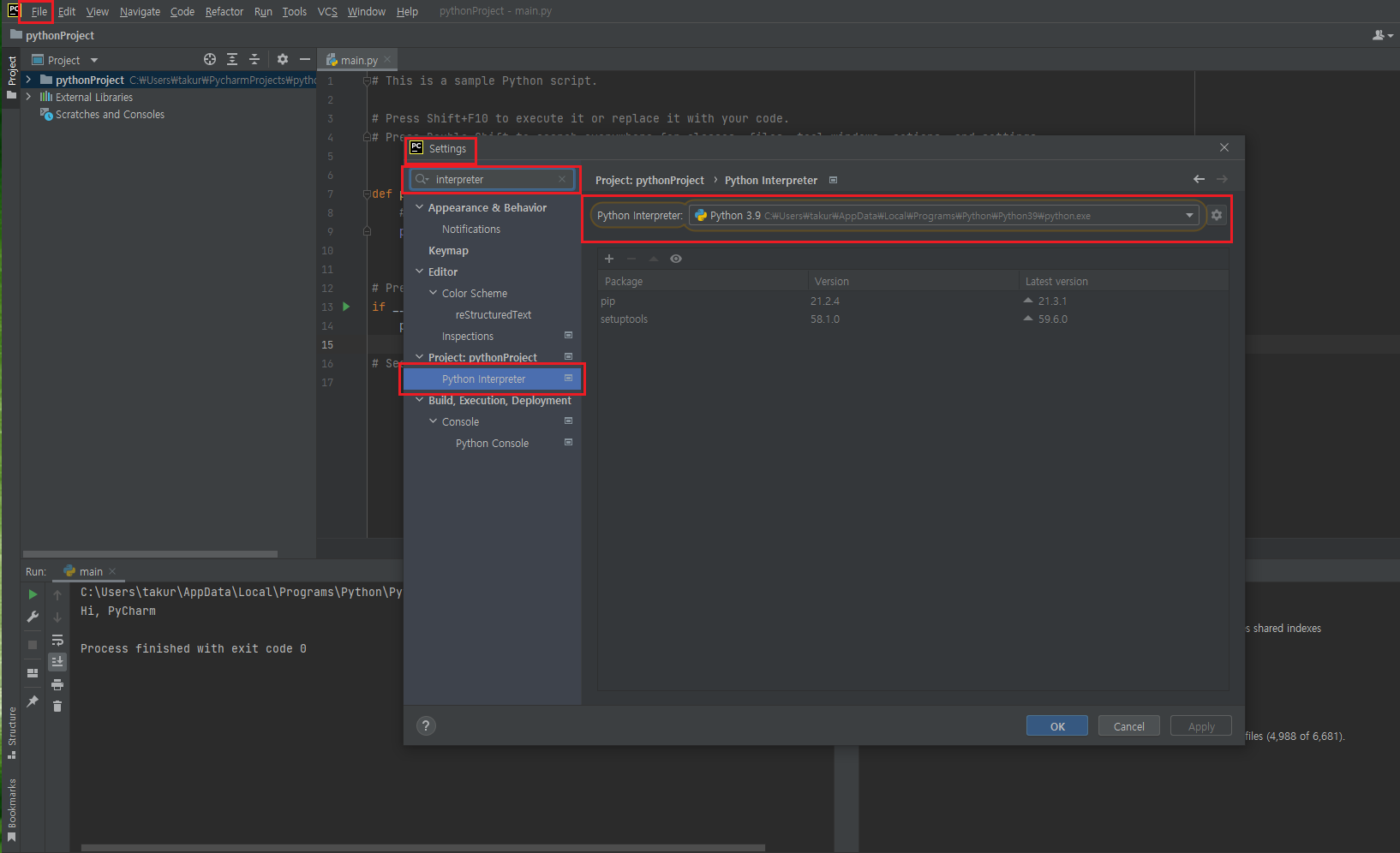Open the VCS menu

click(327, 11)
